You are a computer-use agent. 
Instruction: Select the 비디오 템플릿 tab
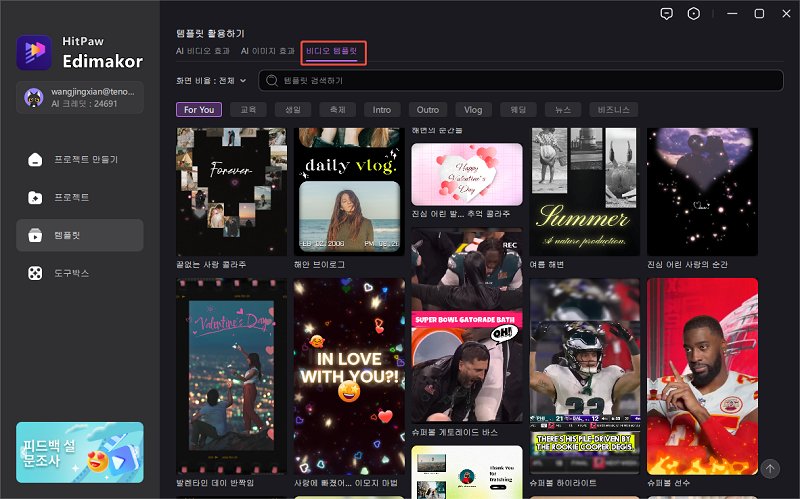click(332, 51)
